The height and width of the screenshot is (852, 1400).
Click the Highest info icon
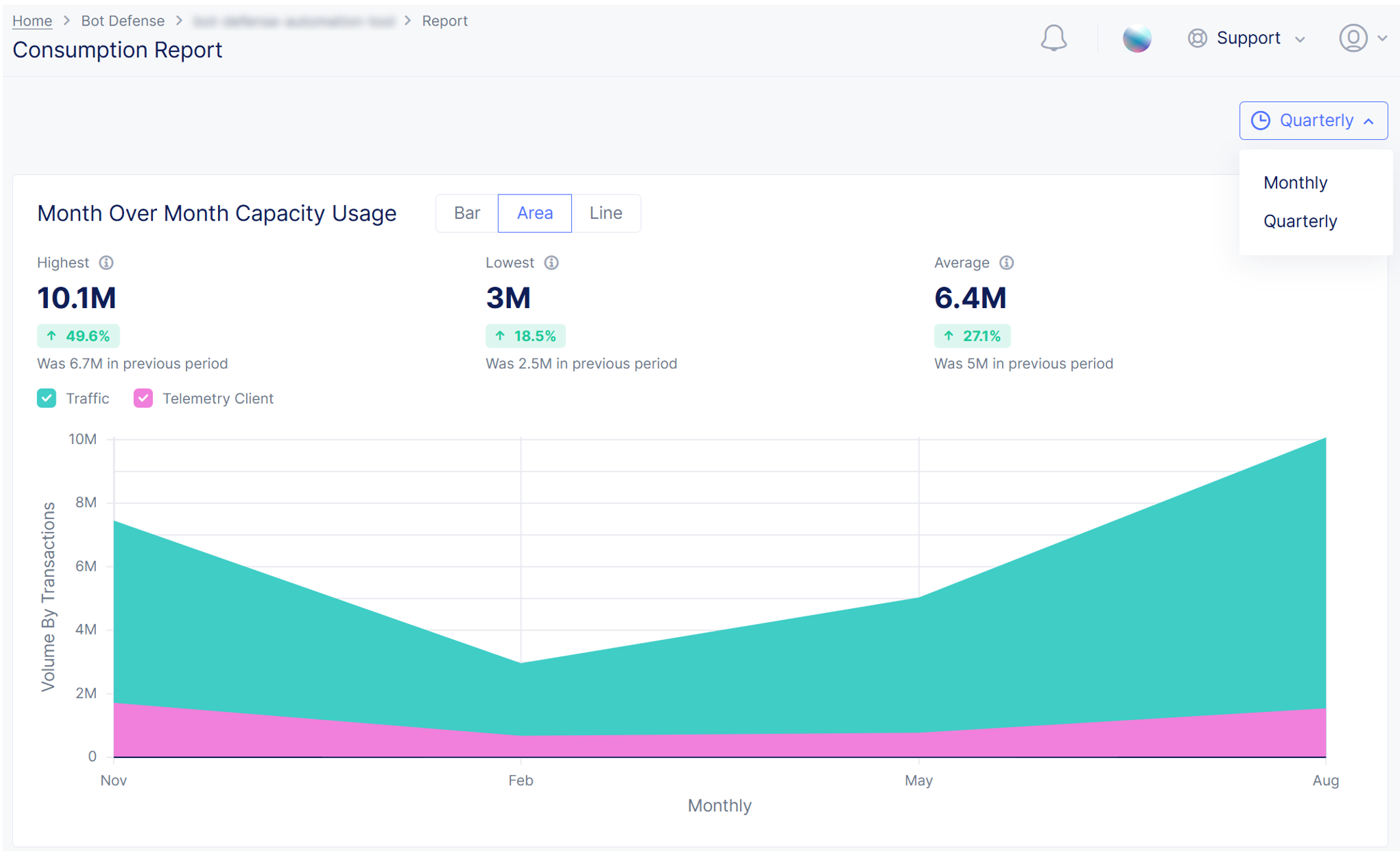coord(106,263)
